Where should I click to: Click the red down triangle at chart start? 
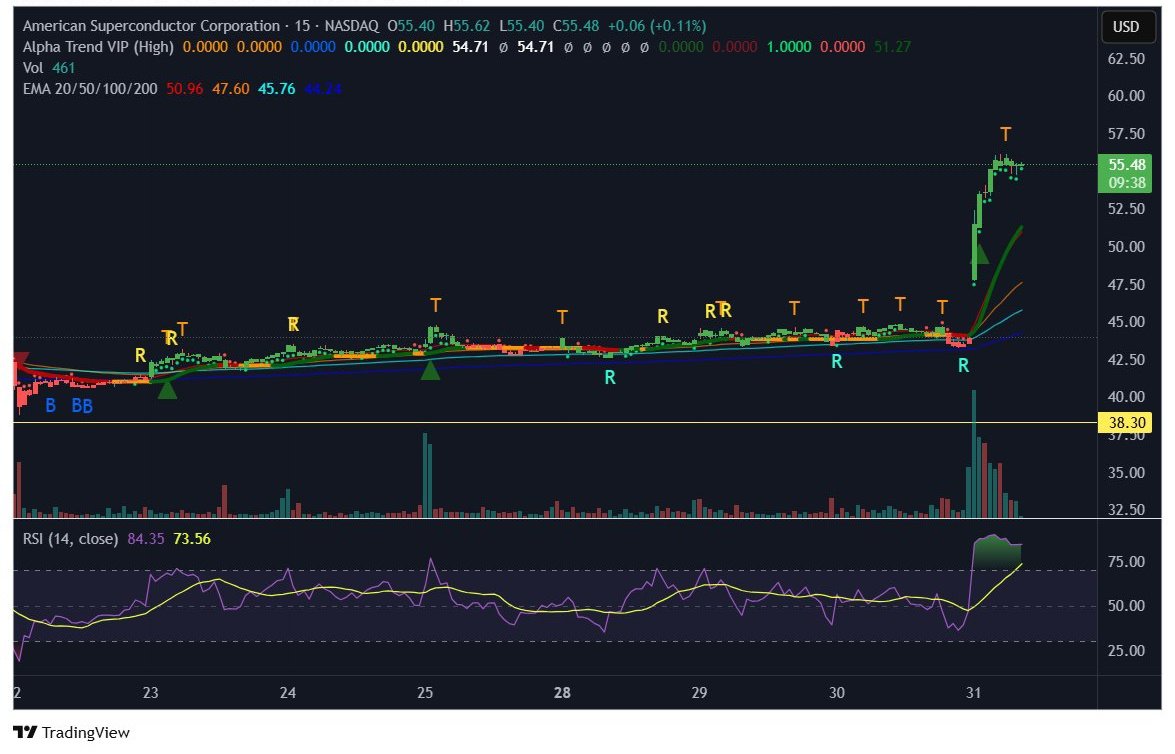(x=21, y=359)
